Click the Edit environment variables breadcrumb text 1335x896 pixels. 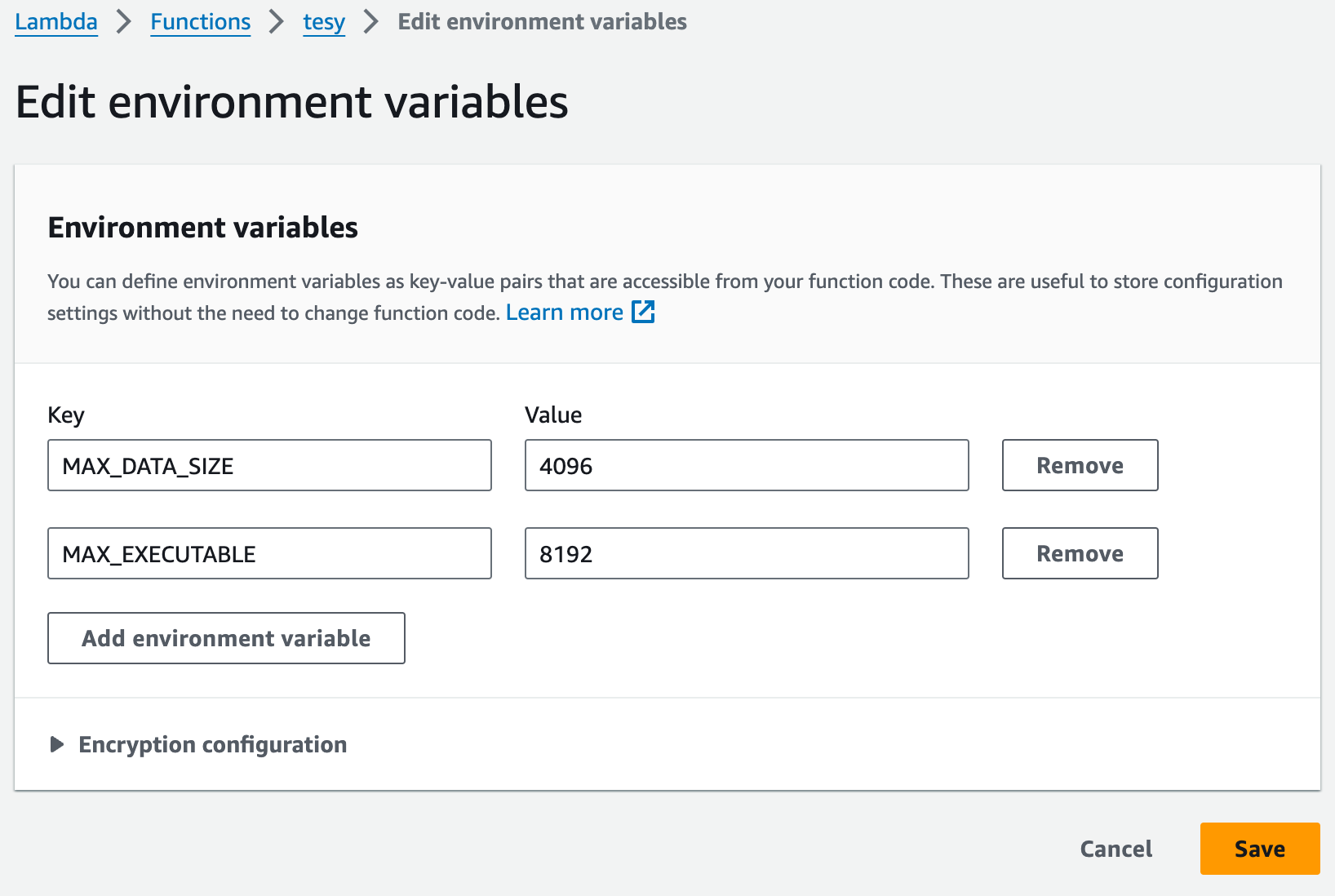coord(542,22)
